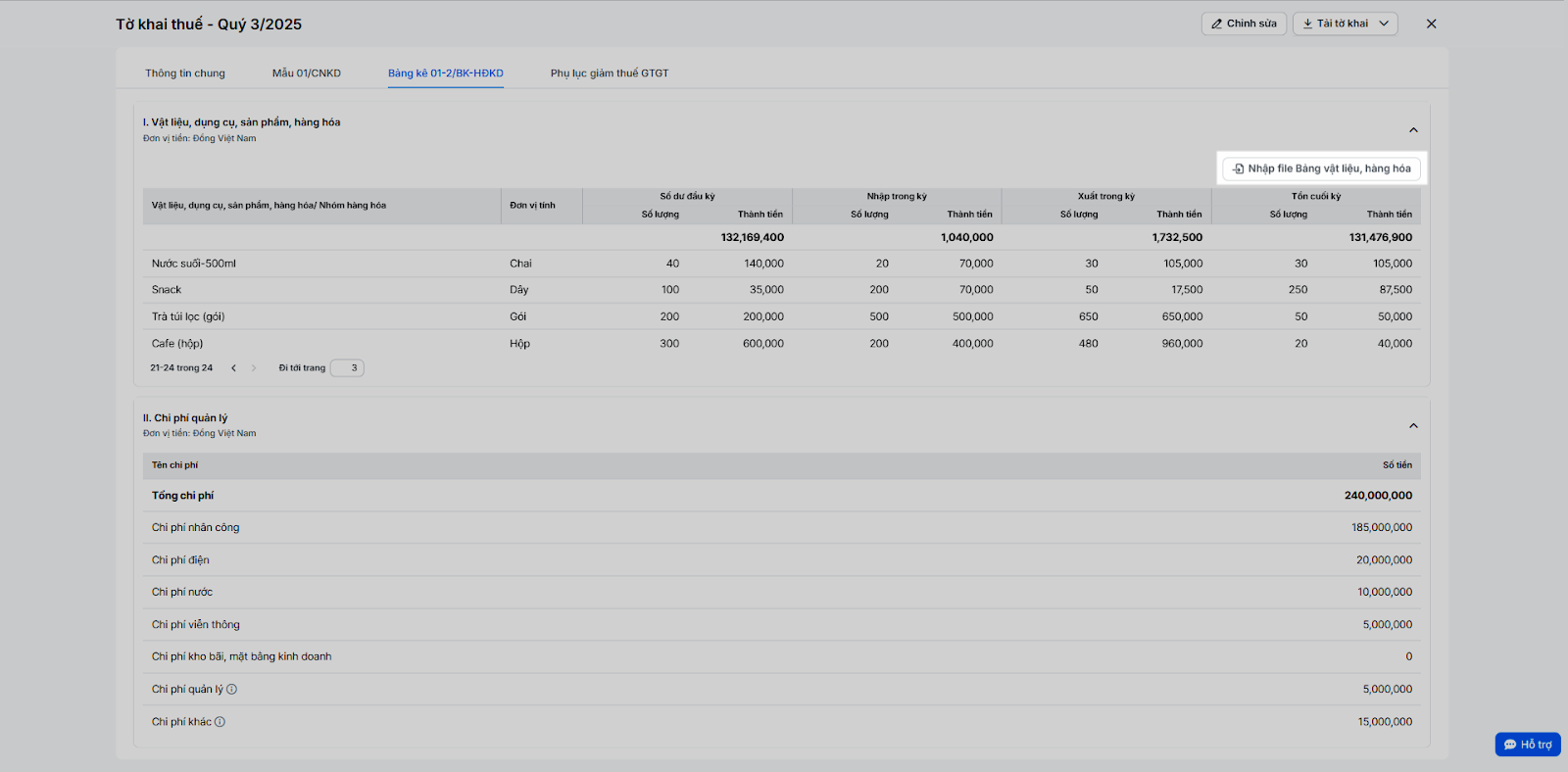Viewport: 1568px width, 772px height.
Task: Click the Đi tới trang page input
Action: tap(347, 368)
